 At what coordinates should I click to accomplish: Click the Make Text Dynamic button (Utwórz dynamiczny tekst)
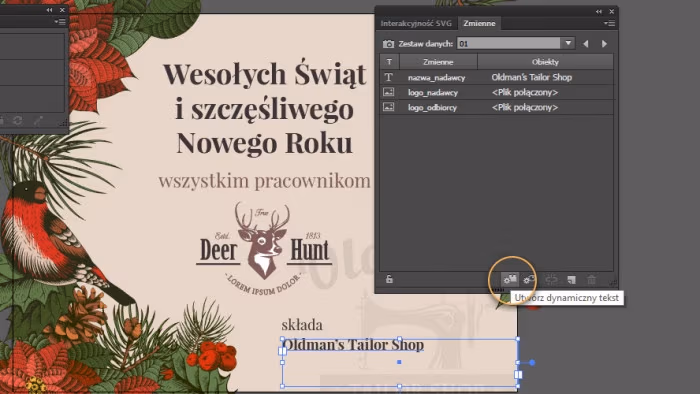[510, 279]
